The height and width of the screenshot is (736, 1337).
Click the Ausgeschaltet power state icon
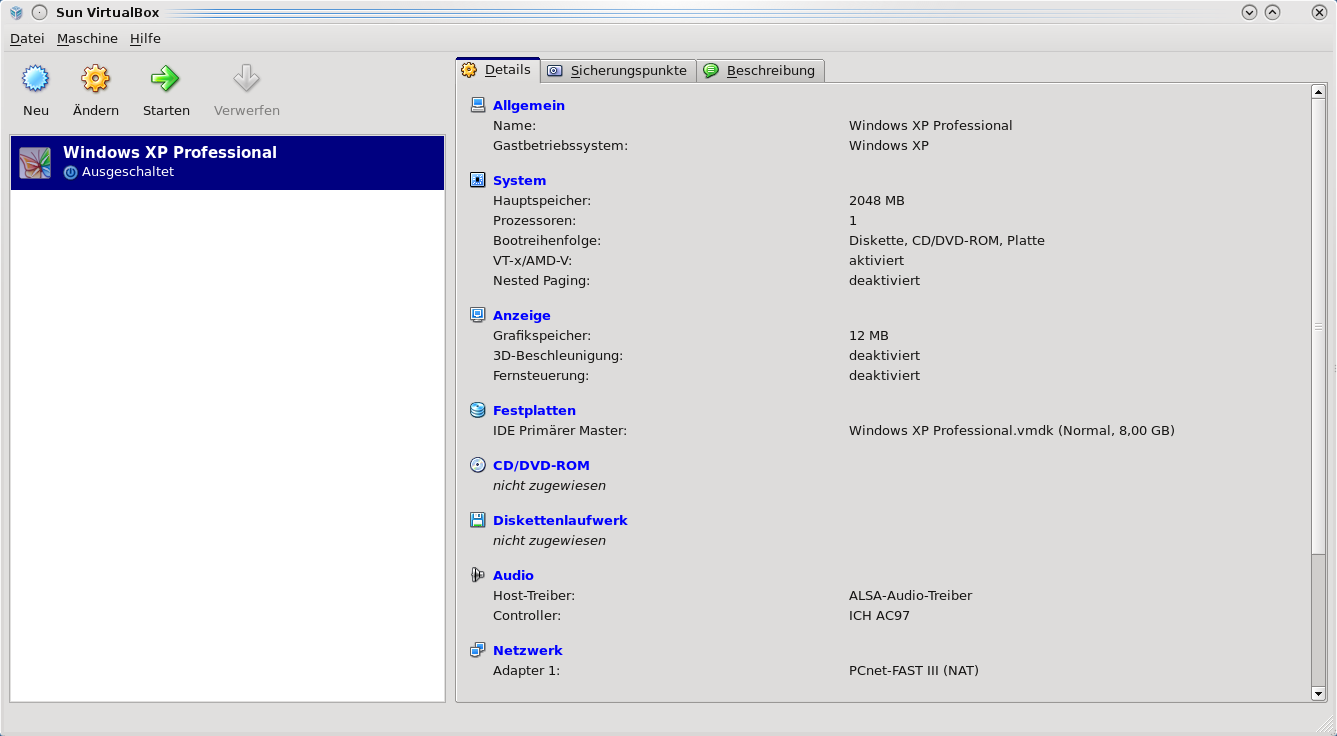[70, 172]
